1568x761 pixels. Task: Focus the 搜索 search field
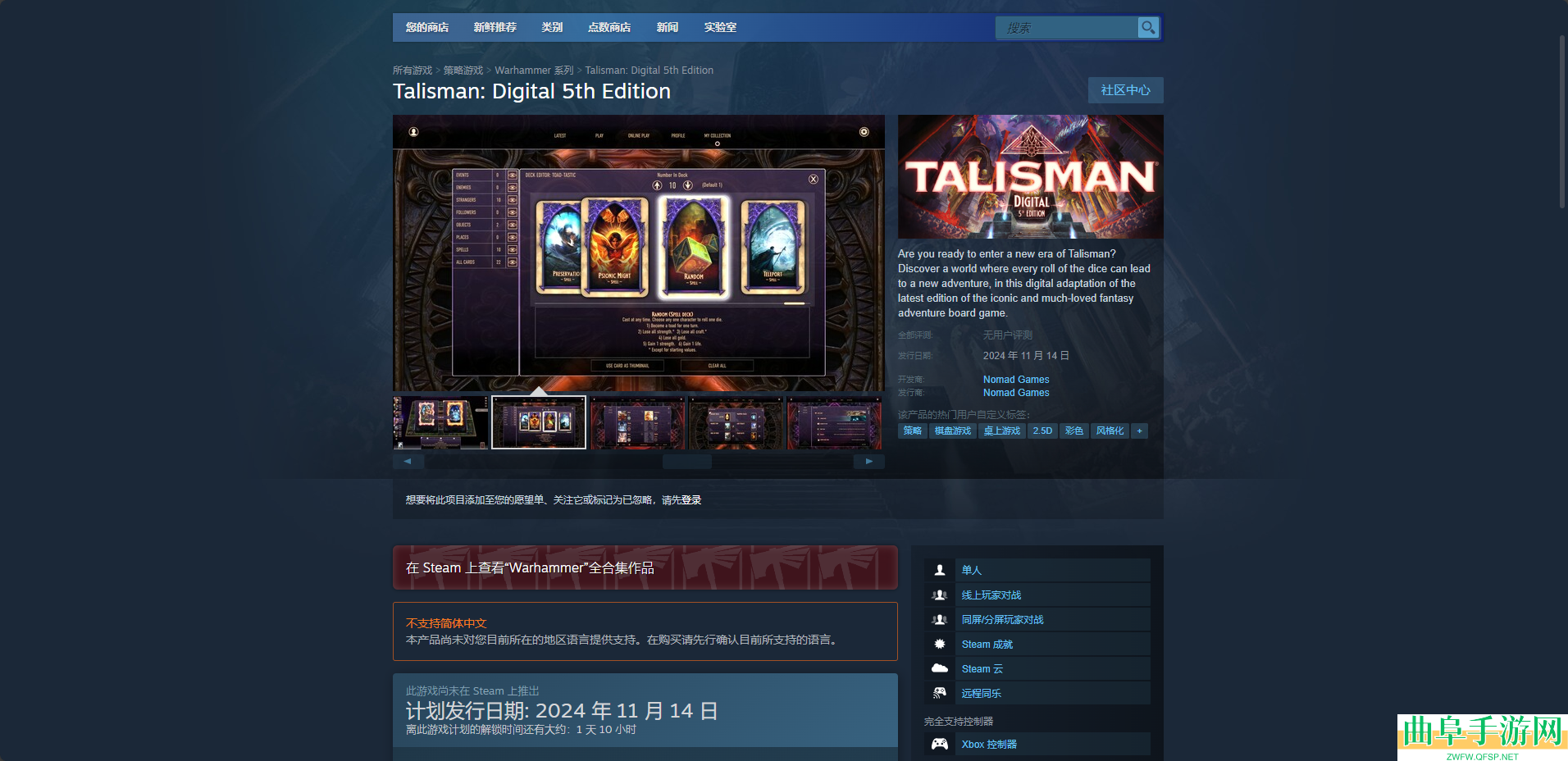(x=1067, y=28)
